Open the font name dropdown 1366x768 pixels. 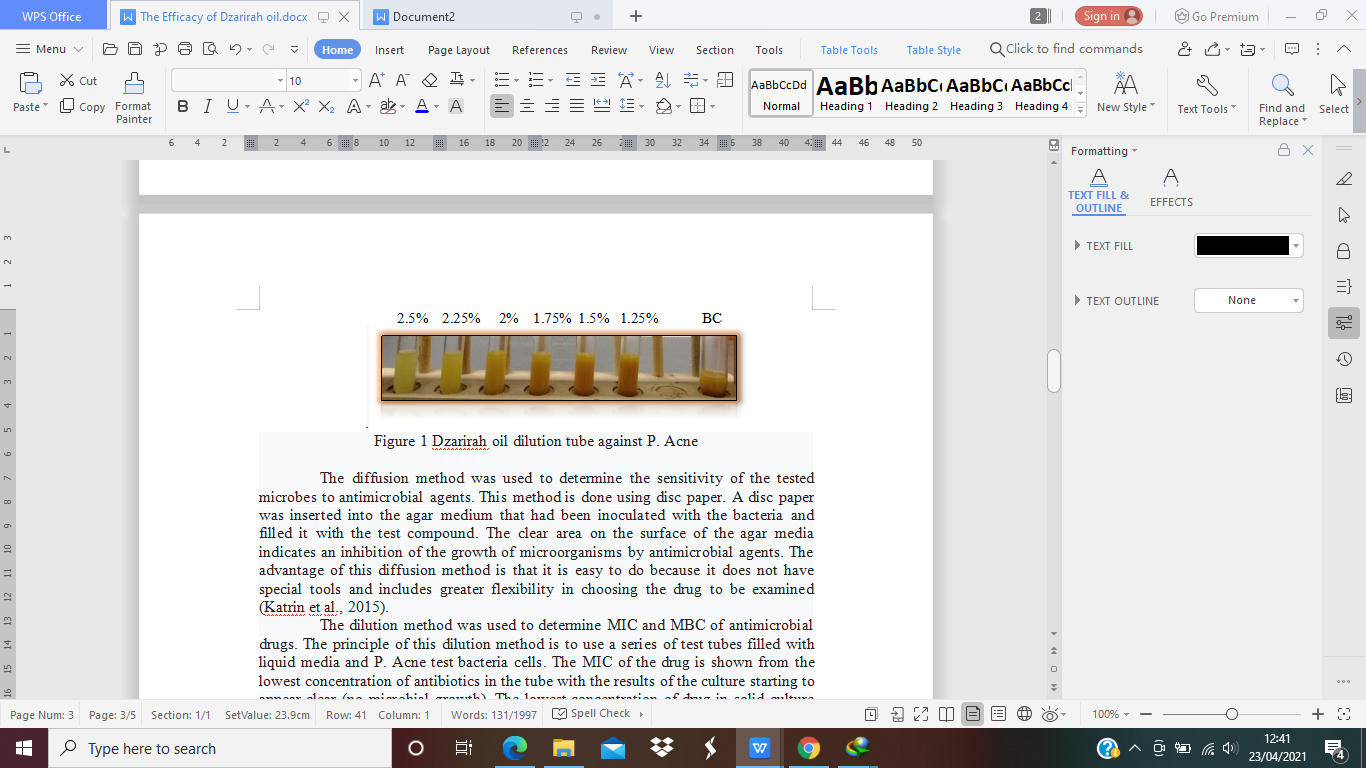(x=280, y=81)
